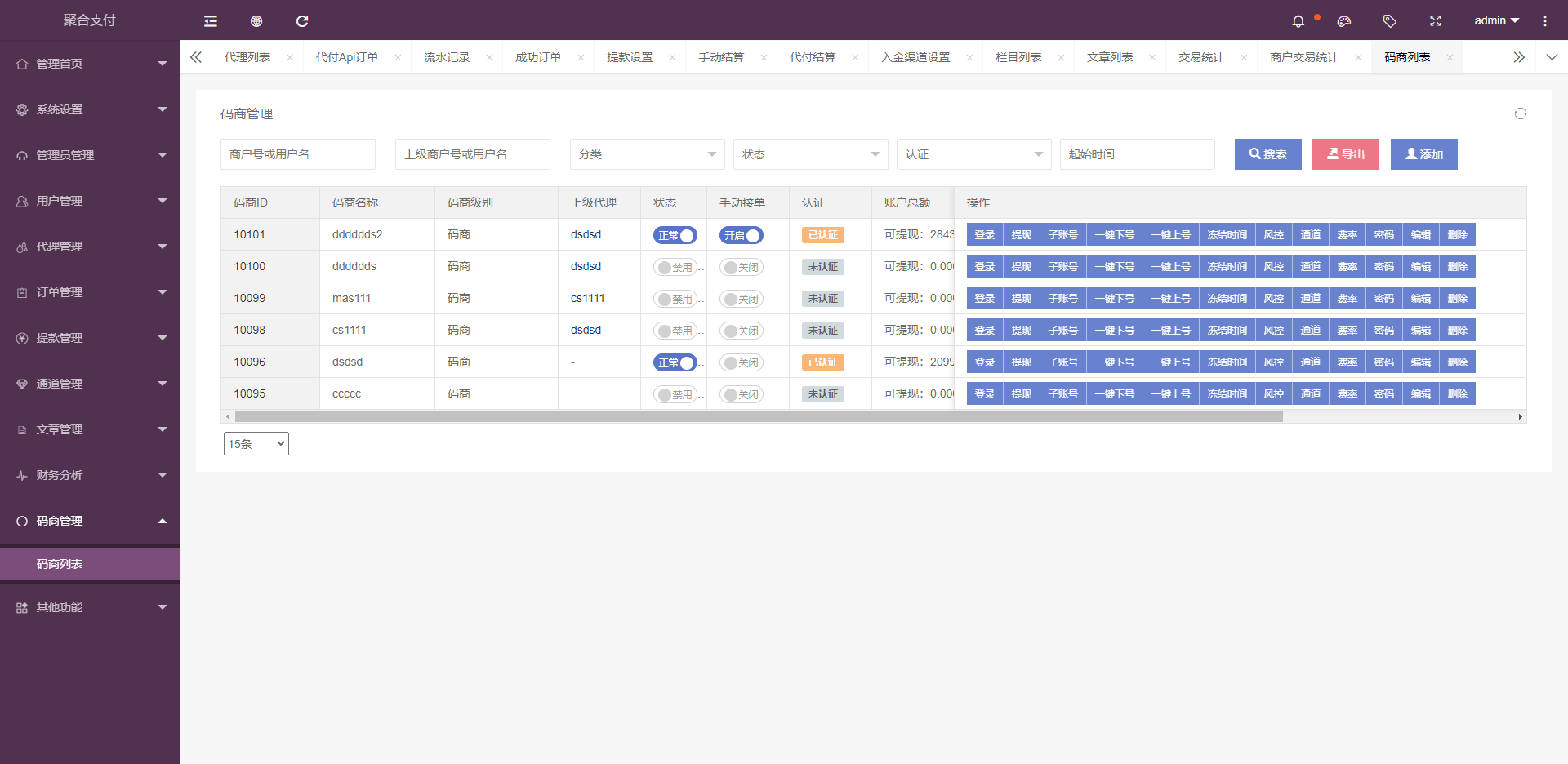Open the globe website icon in header
This screenshot has width=1568, height=764.
pyautogui.click(x=256, y=21)
